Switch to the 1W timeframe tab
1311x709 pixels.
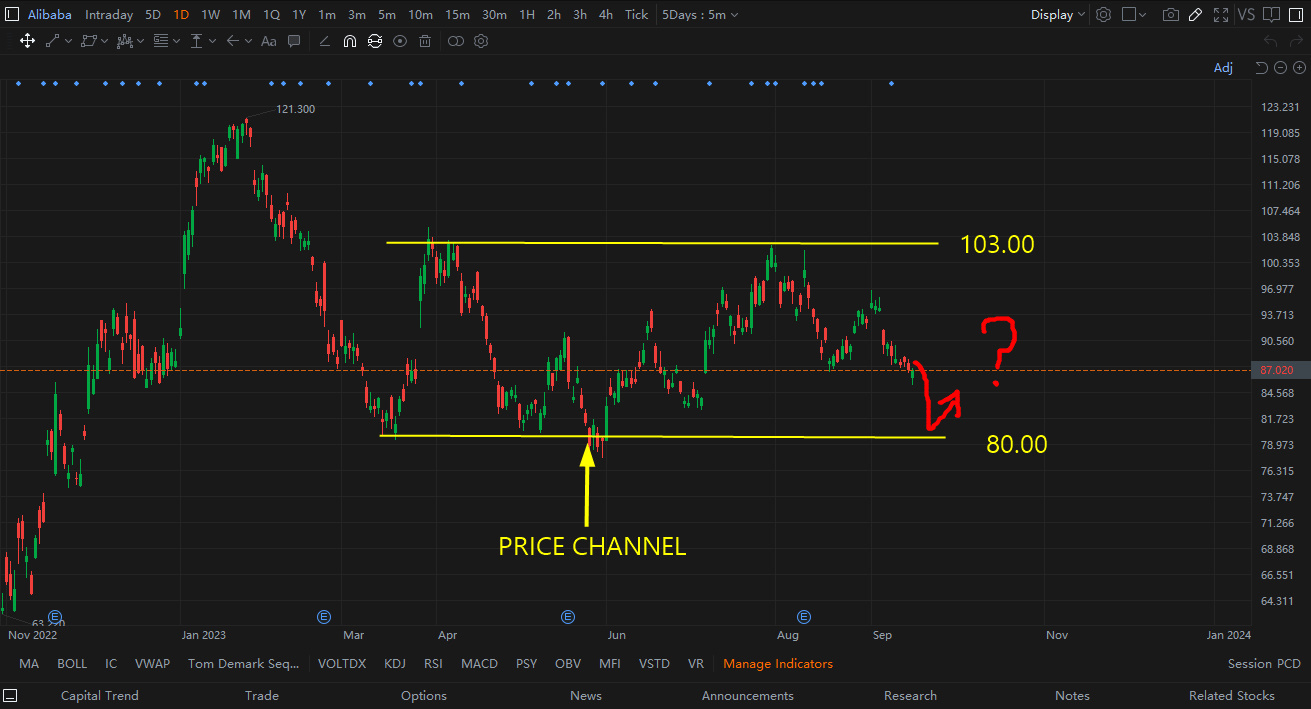coord(210,14)
